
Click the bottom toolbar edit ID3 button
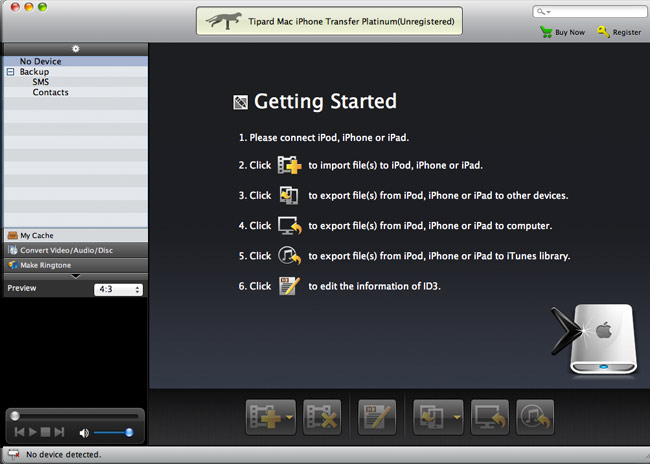[377, 417]
